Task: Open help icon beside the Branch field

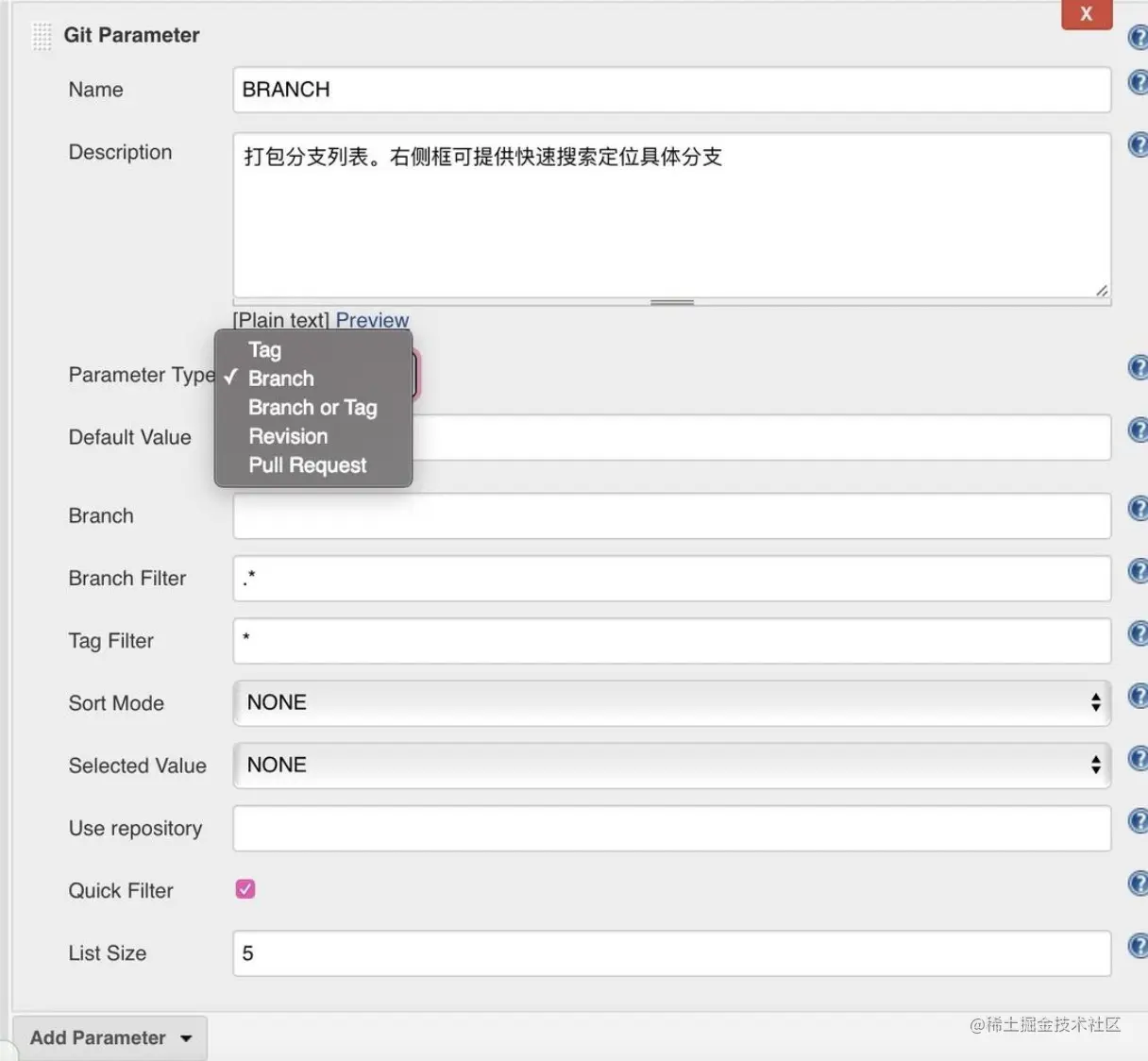Action: click(1139, 509)
